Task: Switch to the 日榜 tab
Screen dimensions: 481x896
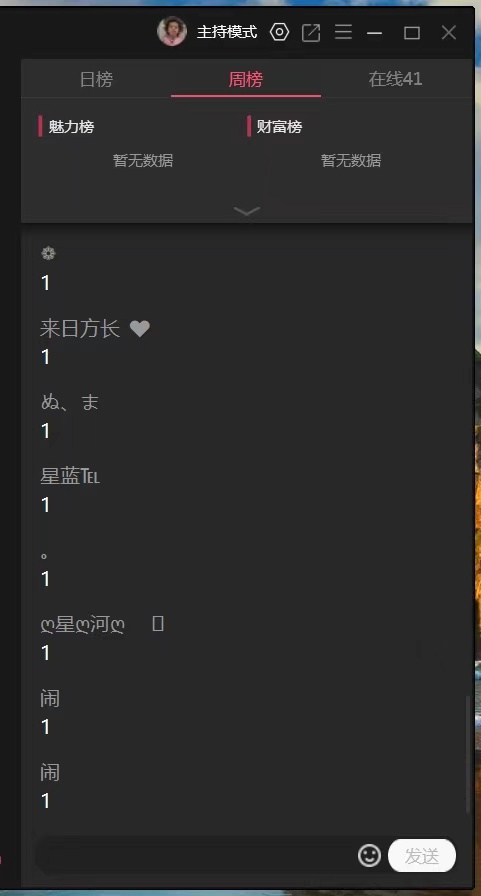Action: coord(96,79)
